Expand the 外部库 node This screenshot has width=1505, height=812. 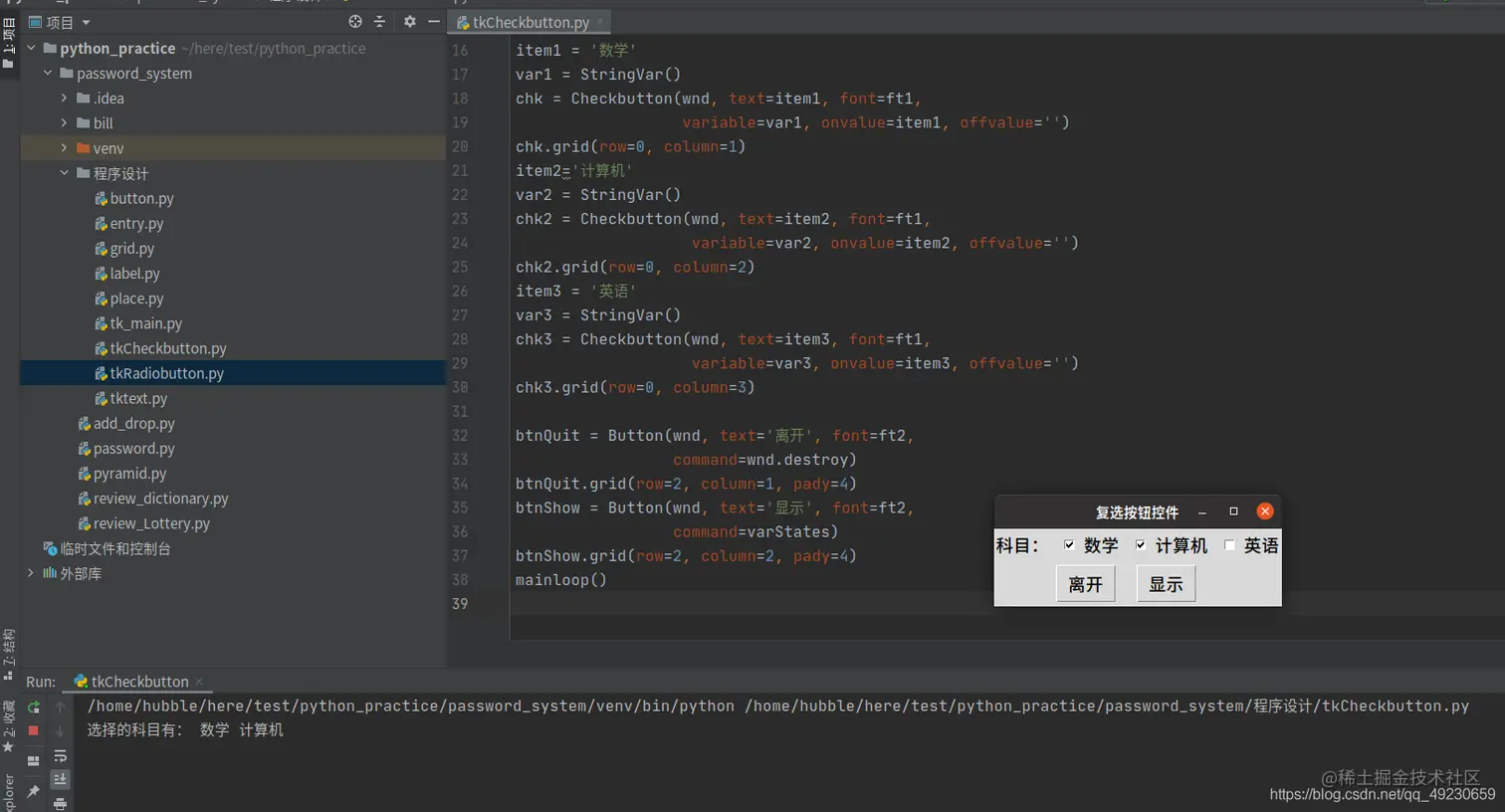pyautogui.click(x=31, y=572)
